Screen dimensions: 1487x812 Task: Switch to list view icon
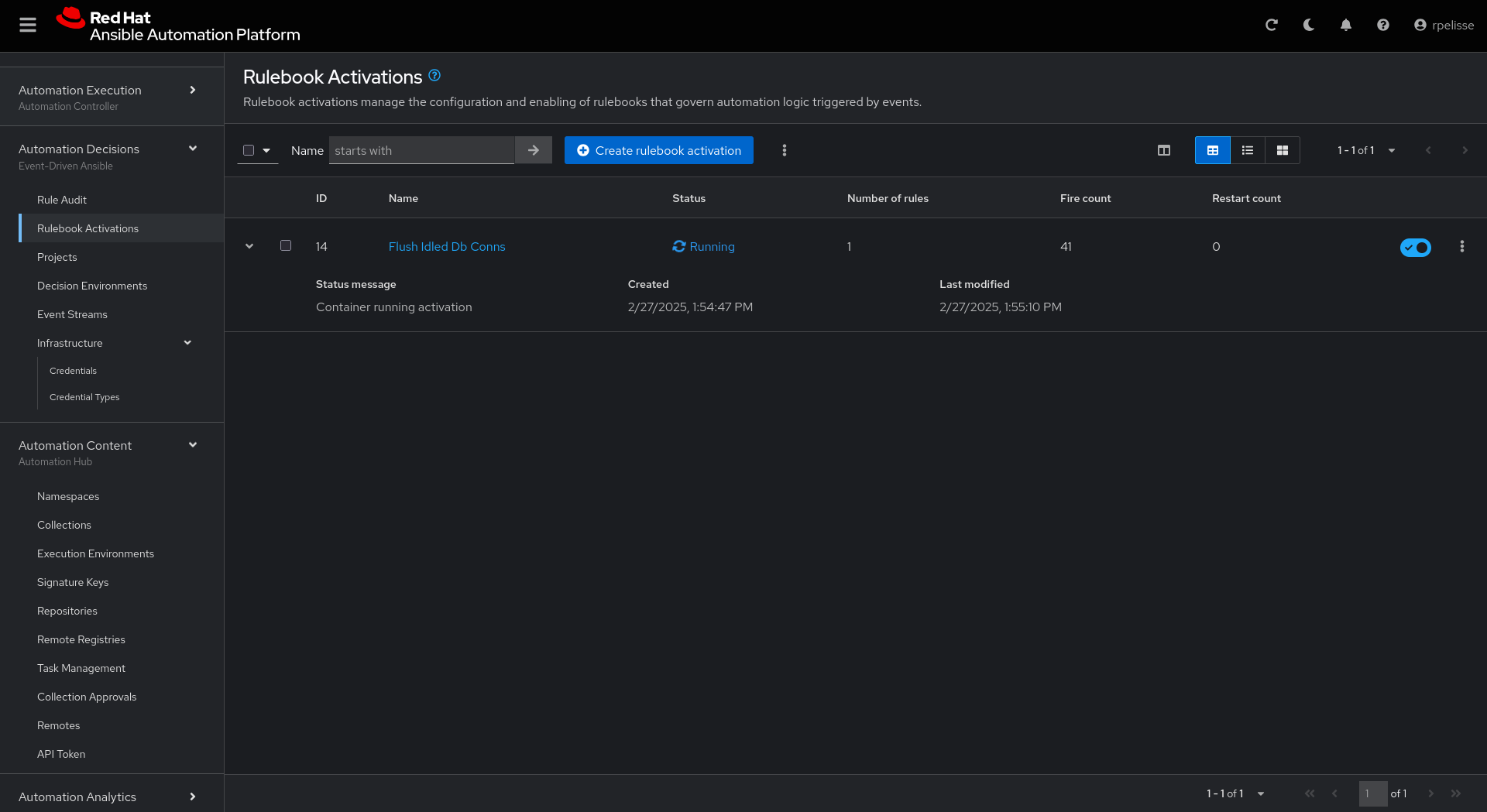tap(1247, 150)
